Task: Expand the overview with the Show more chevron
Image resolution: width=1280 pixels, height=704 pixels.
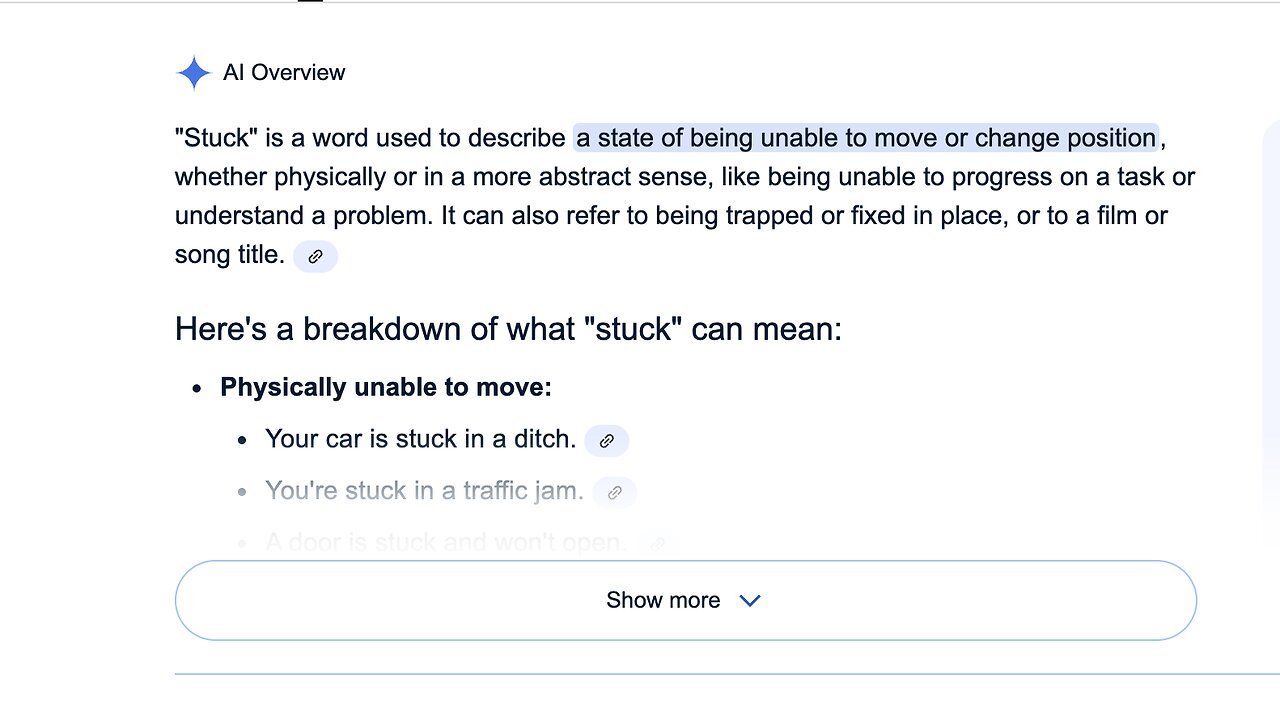Action: click(x=749, y=600)
